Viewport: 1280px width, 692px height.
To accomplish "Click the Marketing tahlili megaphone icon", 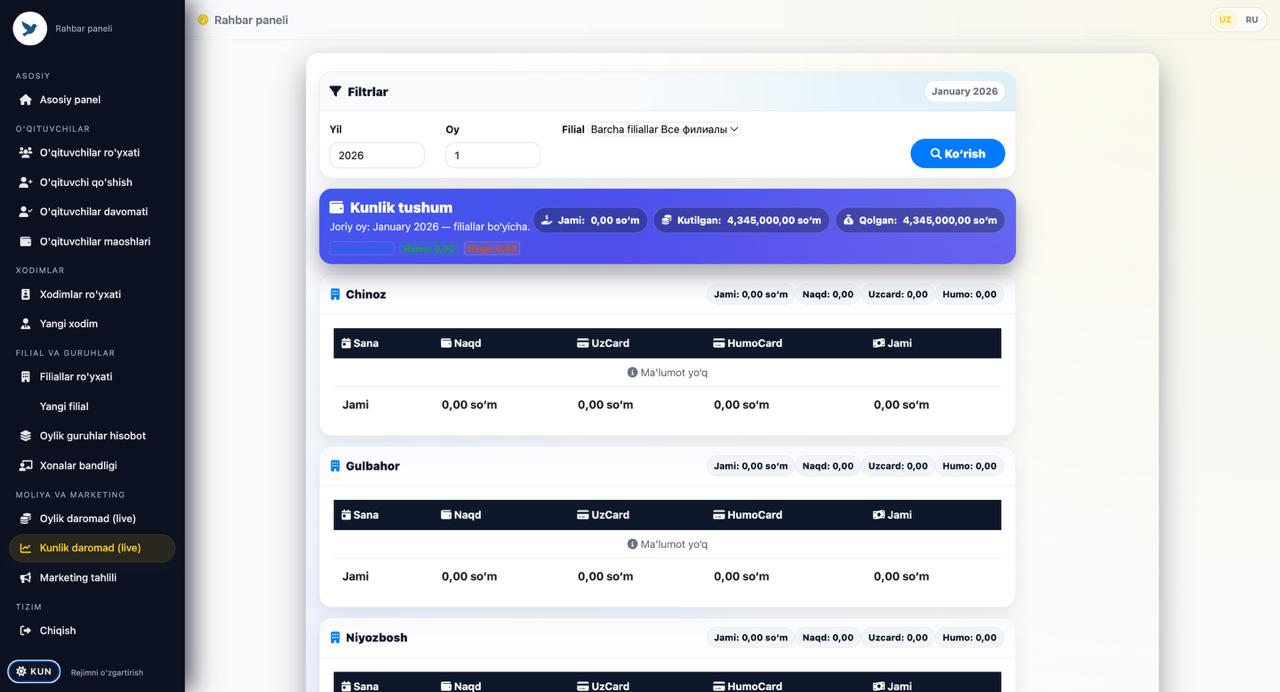I will coord(26,578).
